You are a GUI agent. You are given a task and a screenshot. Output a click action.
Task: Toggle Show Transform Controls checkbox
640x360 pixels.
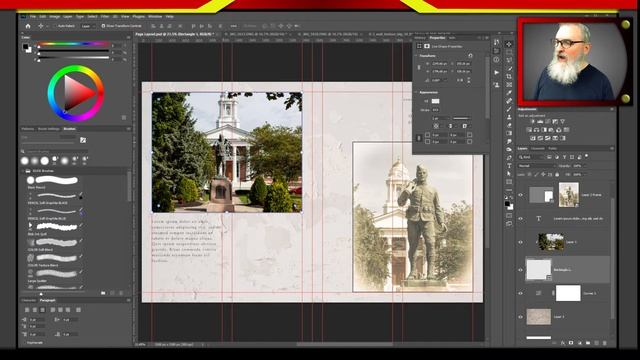coord(103,26)
